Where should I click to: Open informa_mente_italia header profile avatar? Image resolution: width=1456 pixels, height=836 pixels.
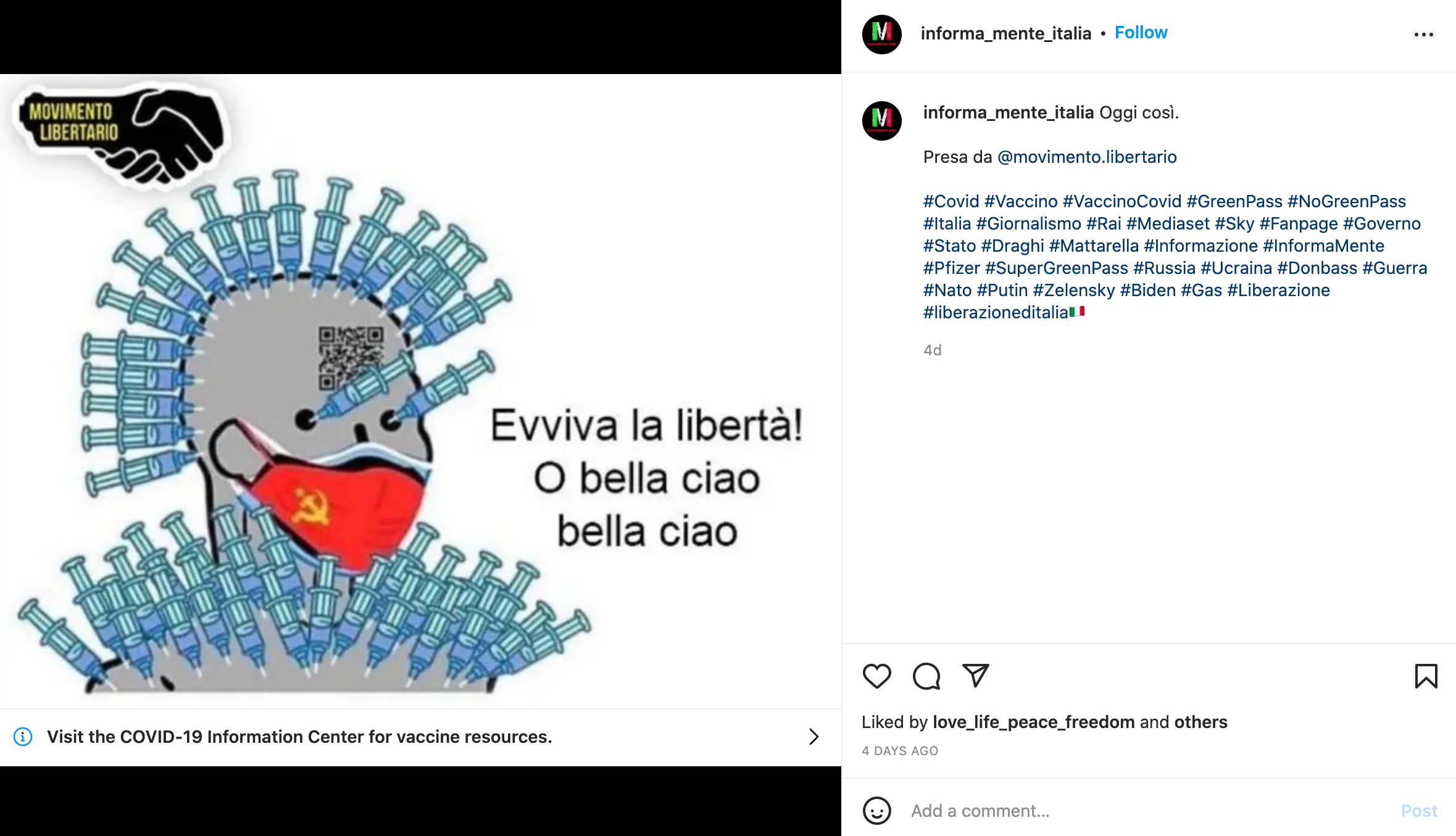pos(881,34)
